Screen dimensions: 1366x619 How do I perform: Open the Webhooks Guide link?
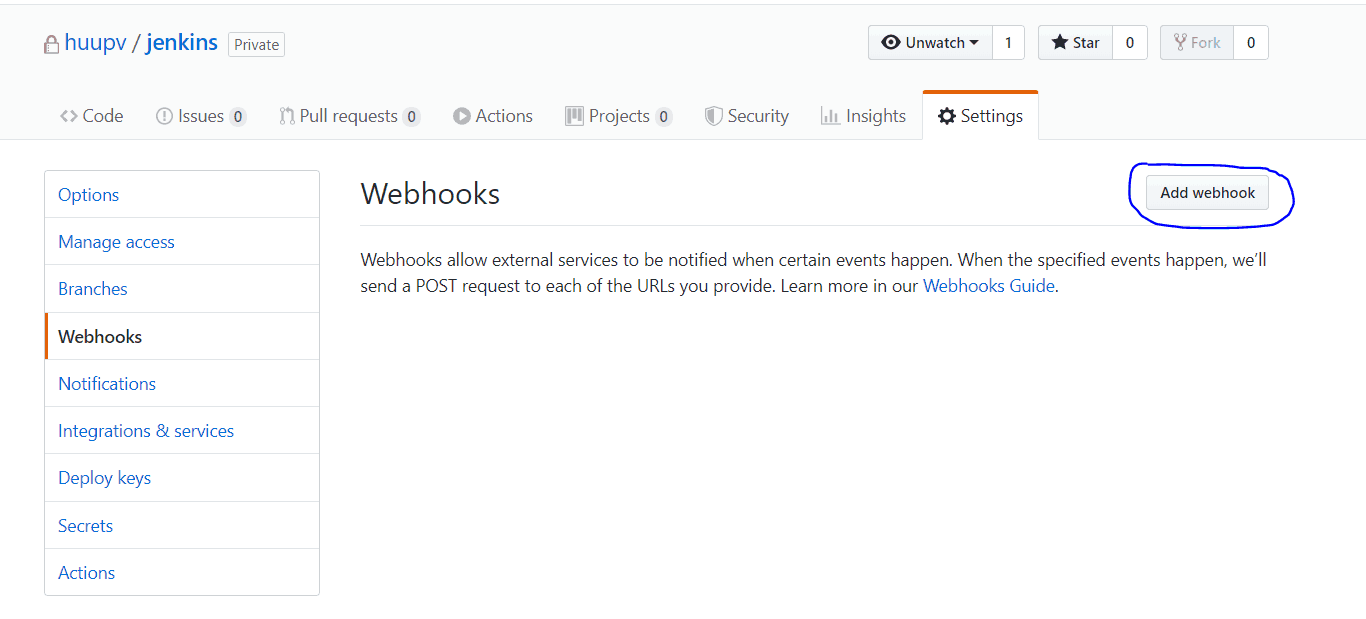click(988, 285)
